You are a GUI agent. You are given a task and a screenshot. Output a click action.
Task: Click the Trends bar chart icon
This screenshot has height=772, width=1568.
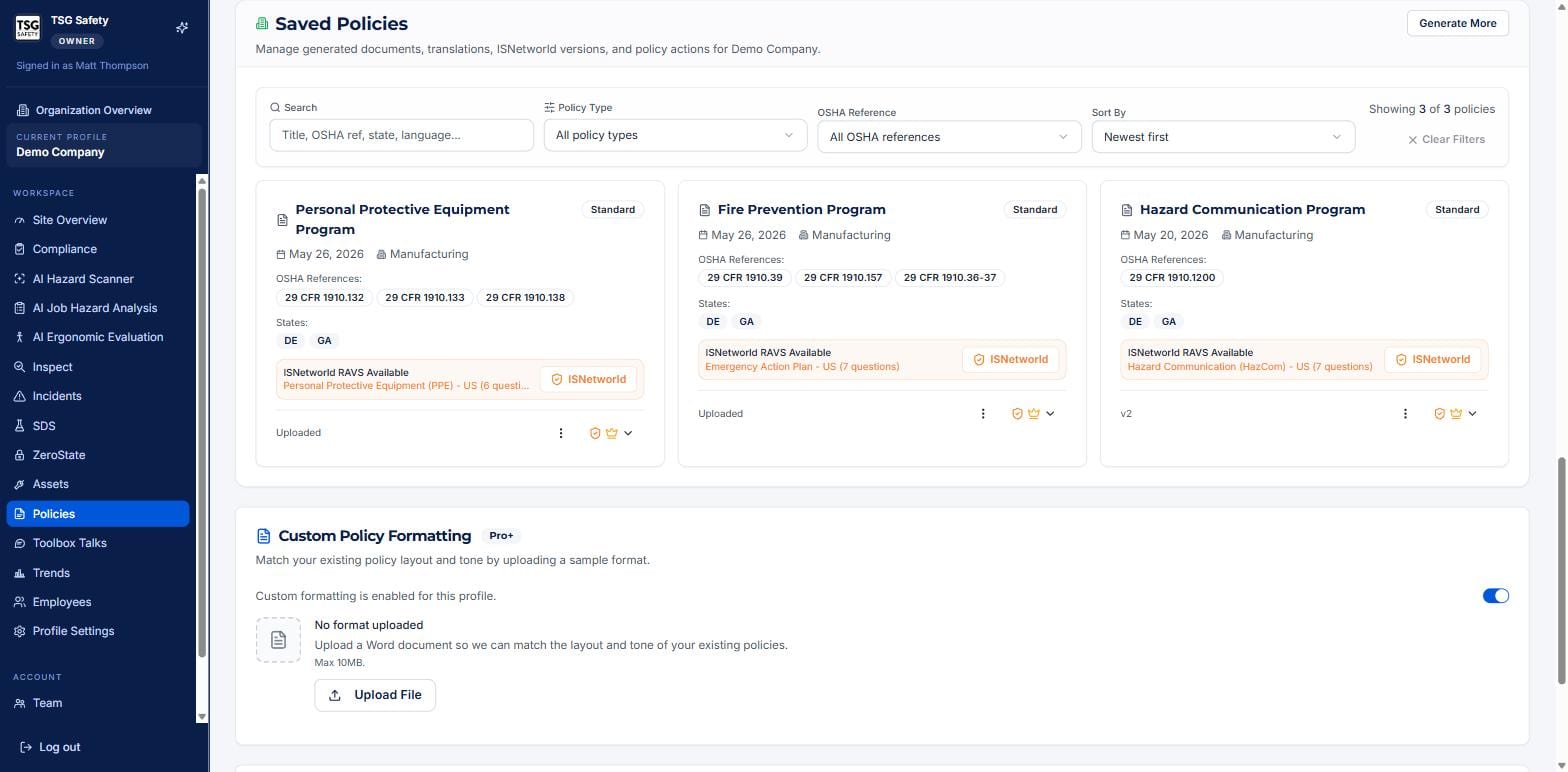(x=19, y=573)
